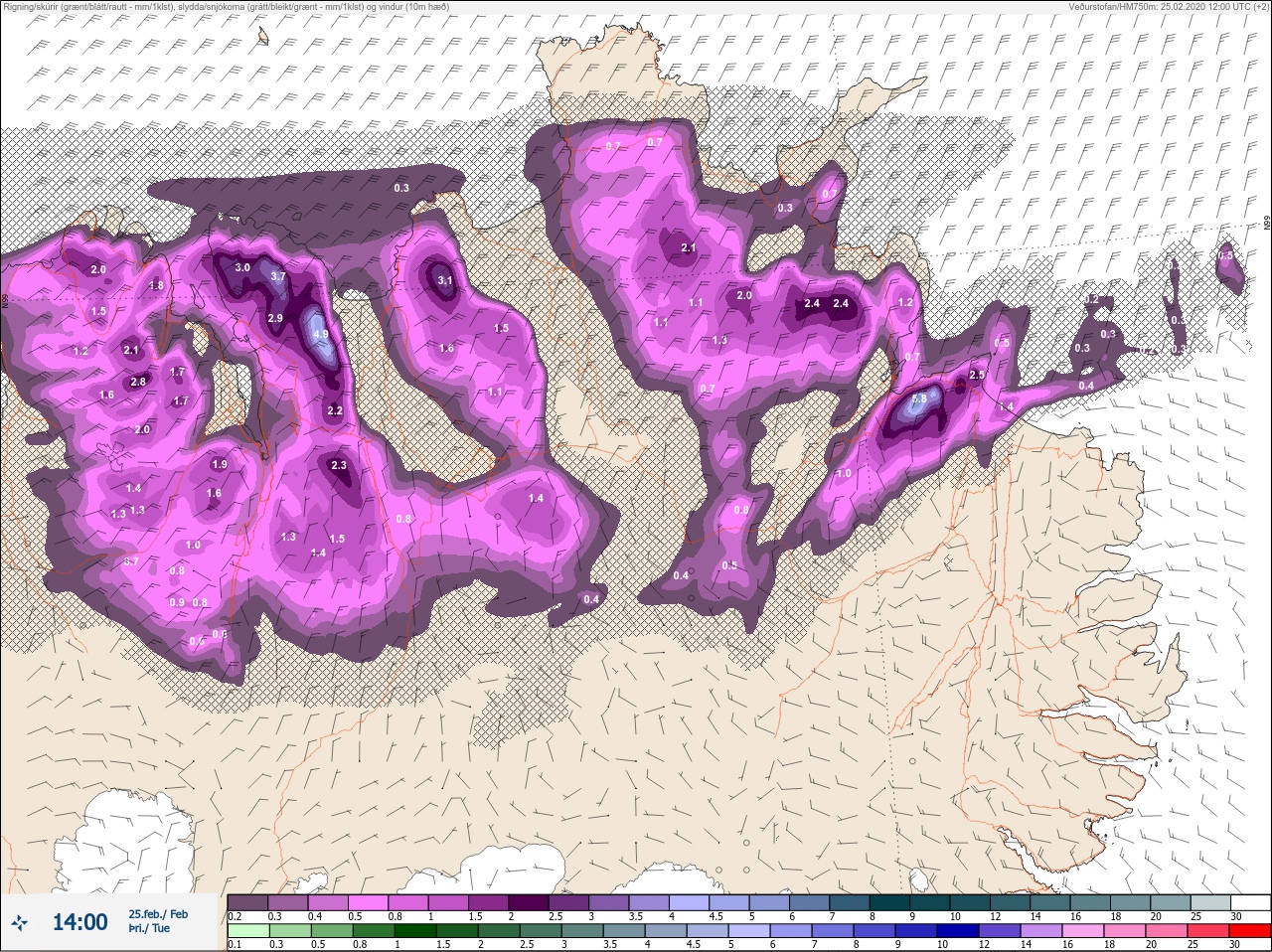
Task: Pick the darkest green 1–1.5 swatch in bottom legend
Action: (x=414, y=931)
